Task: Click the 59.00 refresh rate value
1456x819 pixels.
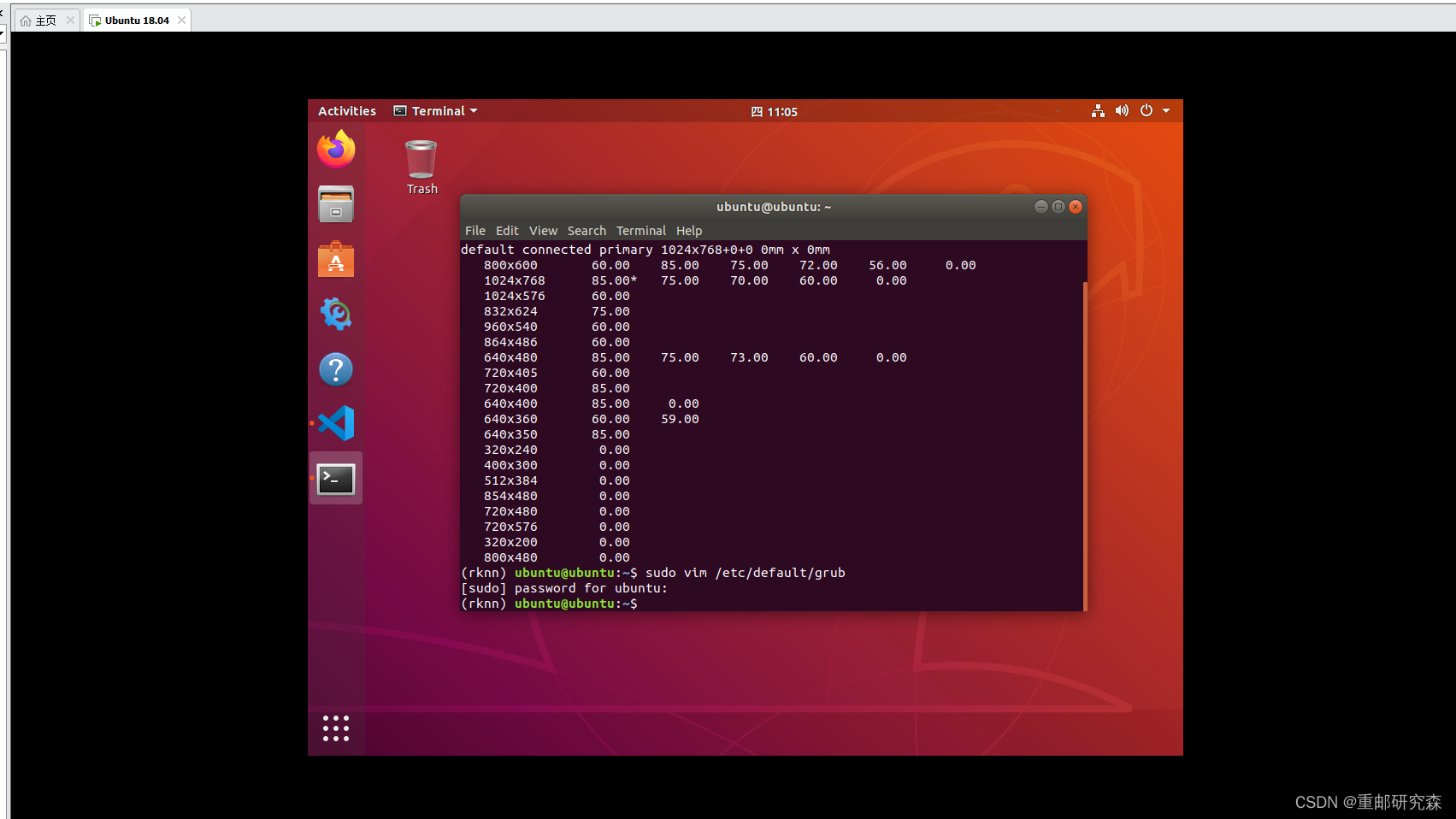Action: (x=680, y=419)
